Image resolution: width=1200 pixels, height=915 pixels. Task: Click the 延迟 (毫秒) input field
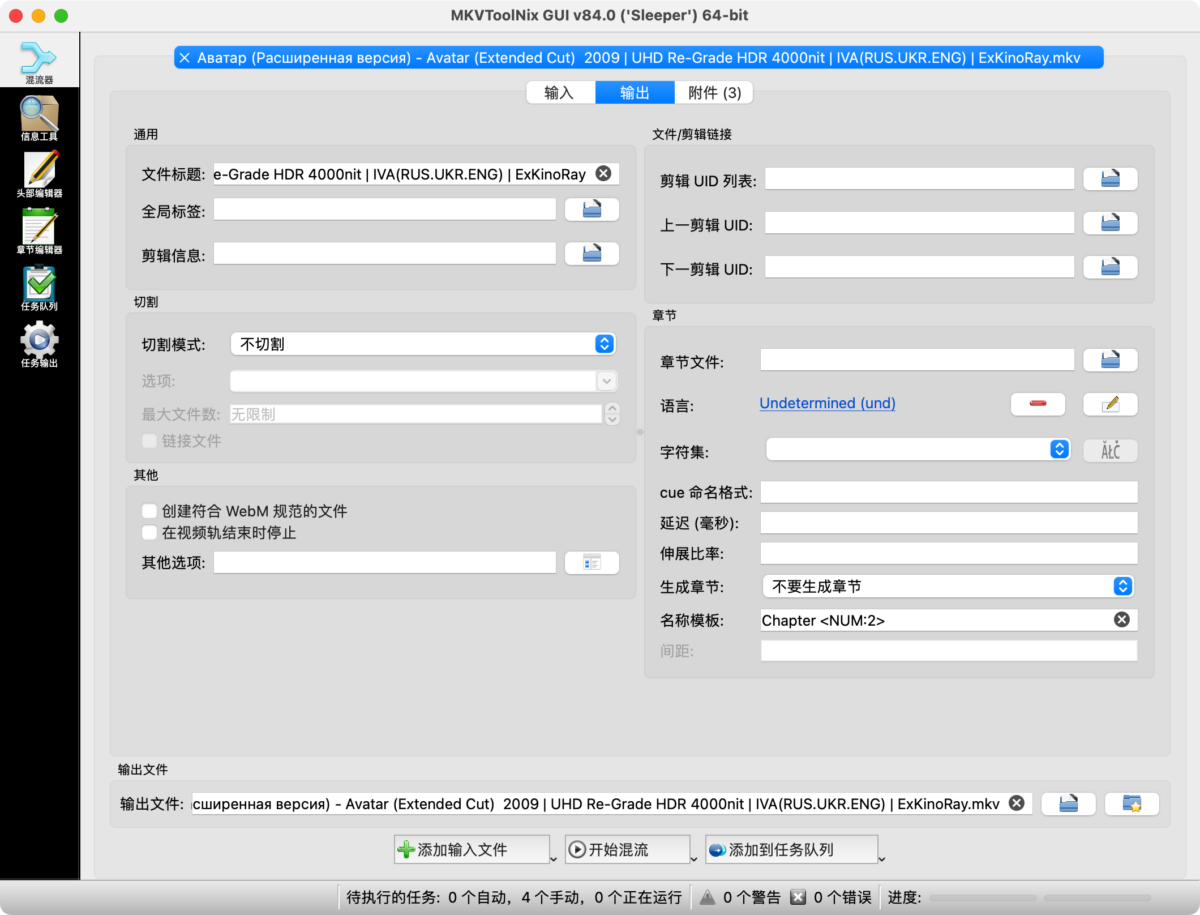[949, 523]
